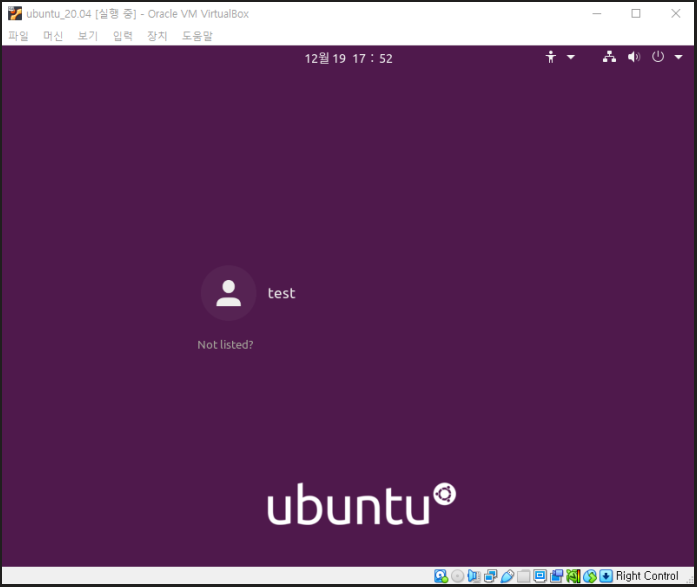Click the display settings status icon

click(x=540, y=576)
